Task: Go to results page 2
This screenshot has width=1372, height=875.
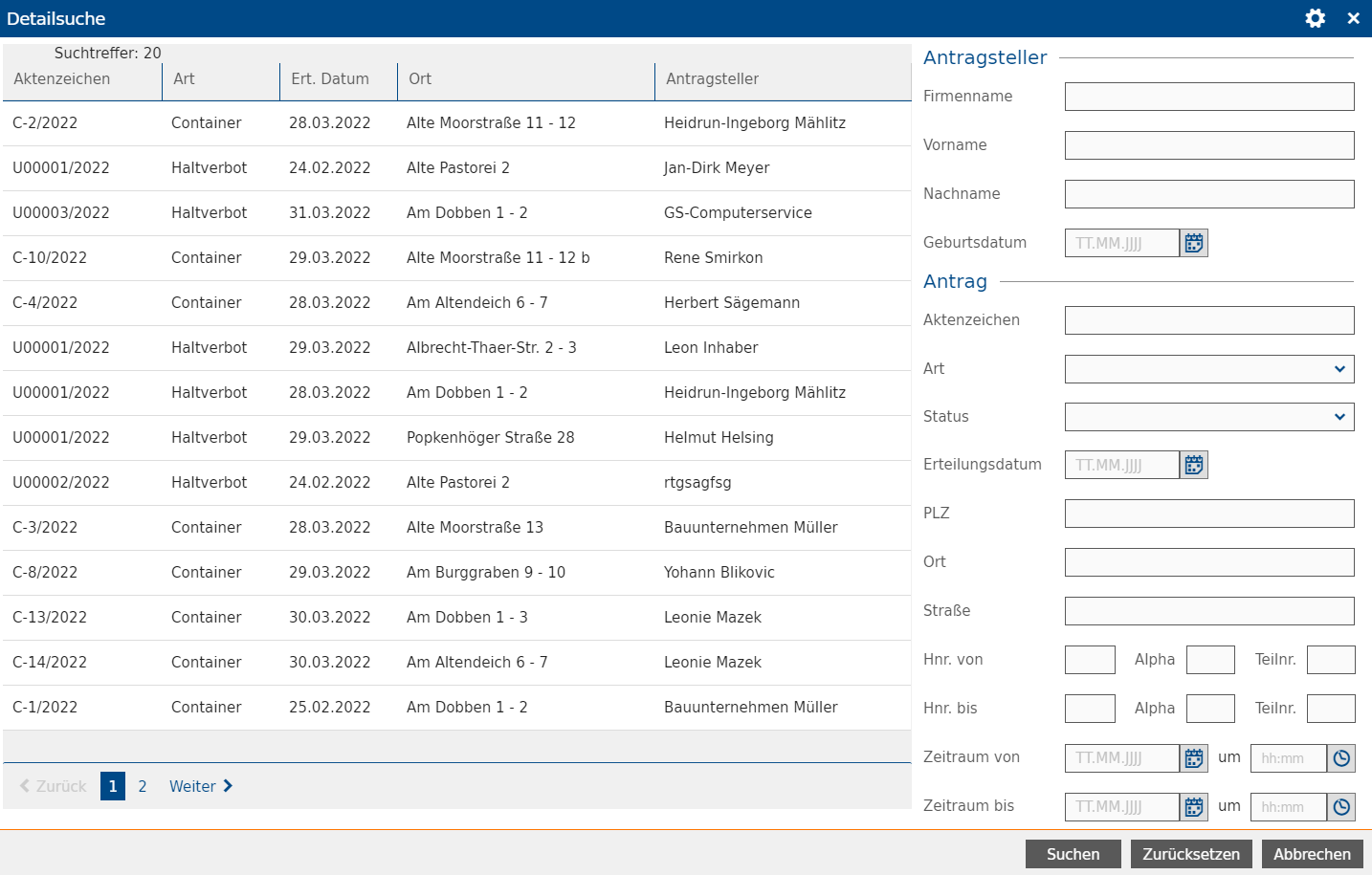Action: coord(143,786)
